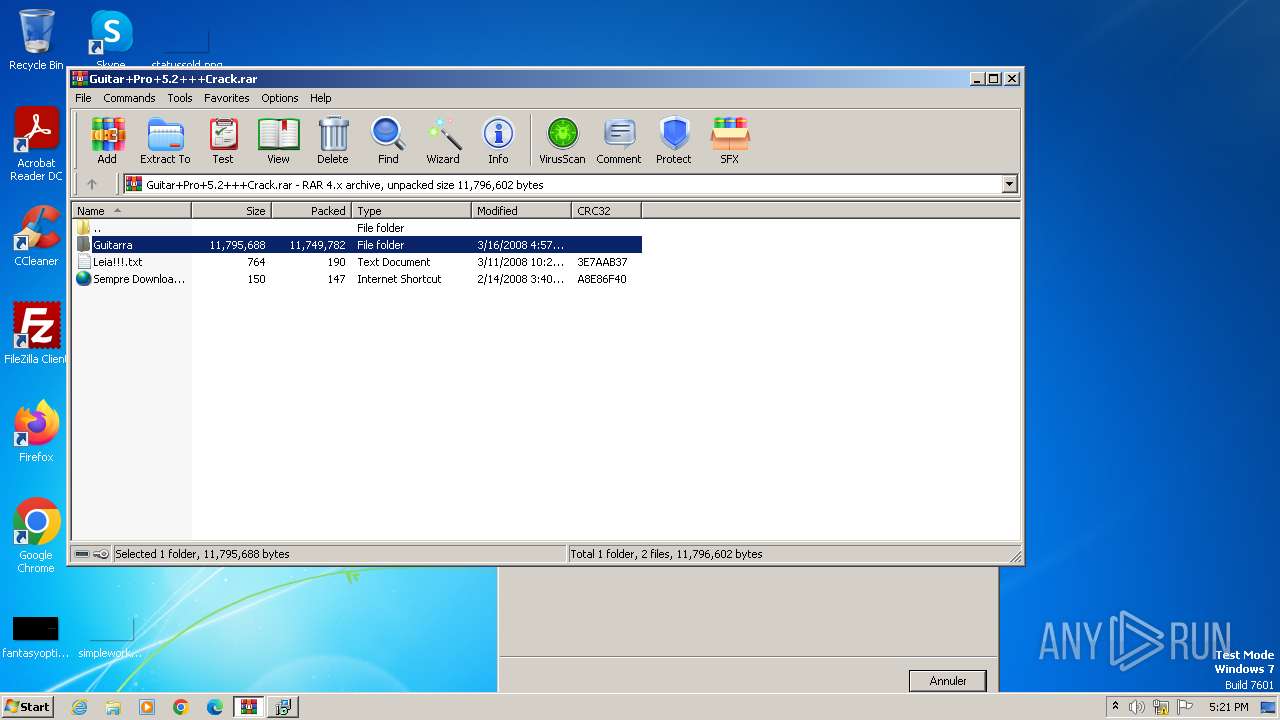Open Windows Explorer from taskbar

coord(113,707)
